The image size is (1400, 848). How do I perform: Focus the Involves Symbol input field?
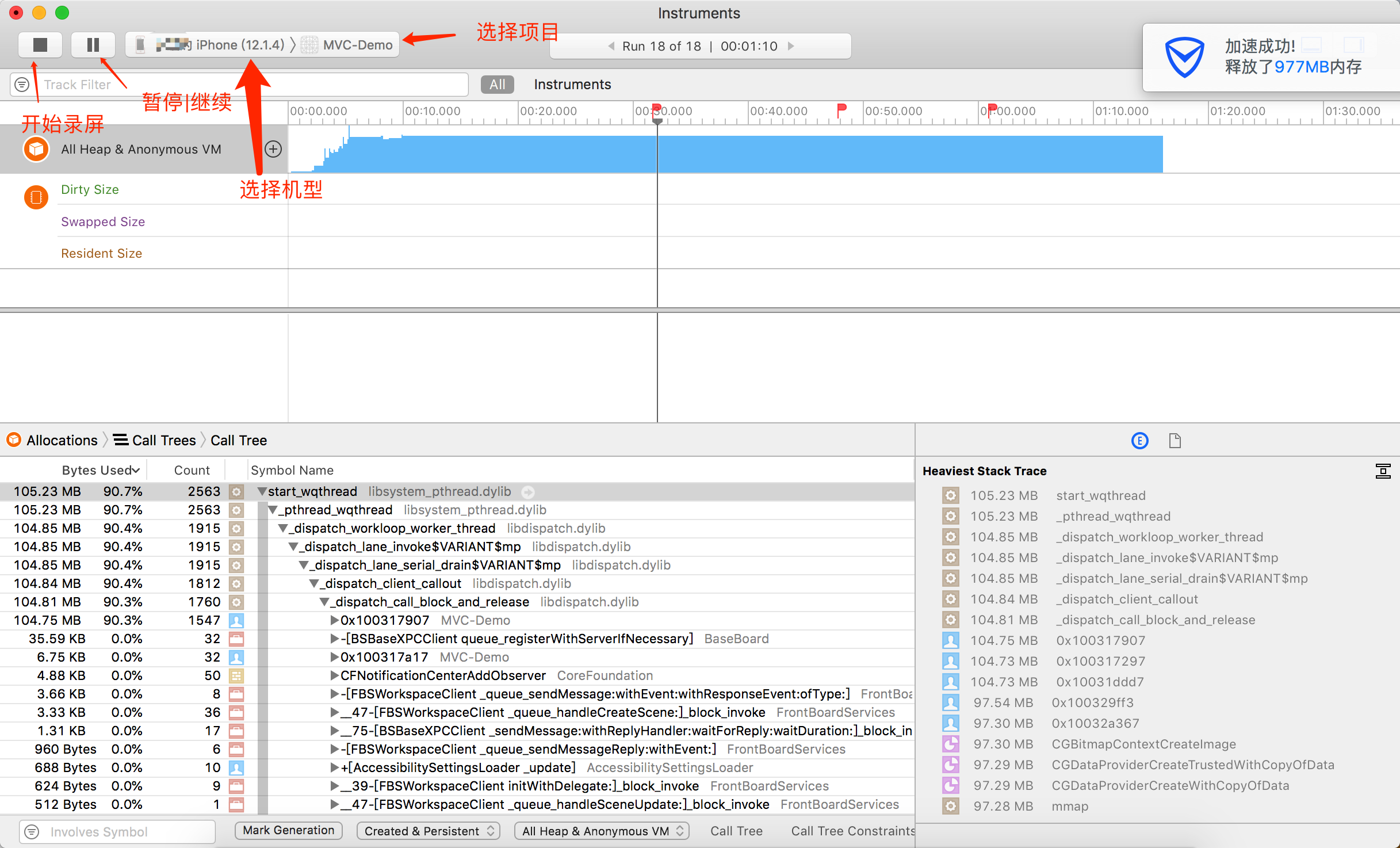tap(117, 832)
